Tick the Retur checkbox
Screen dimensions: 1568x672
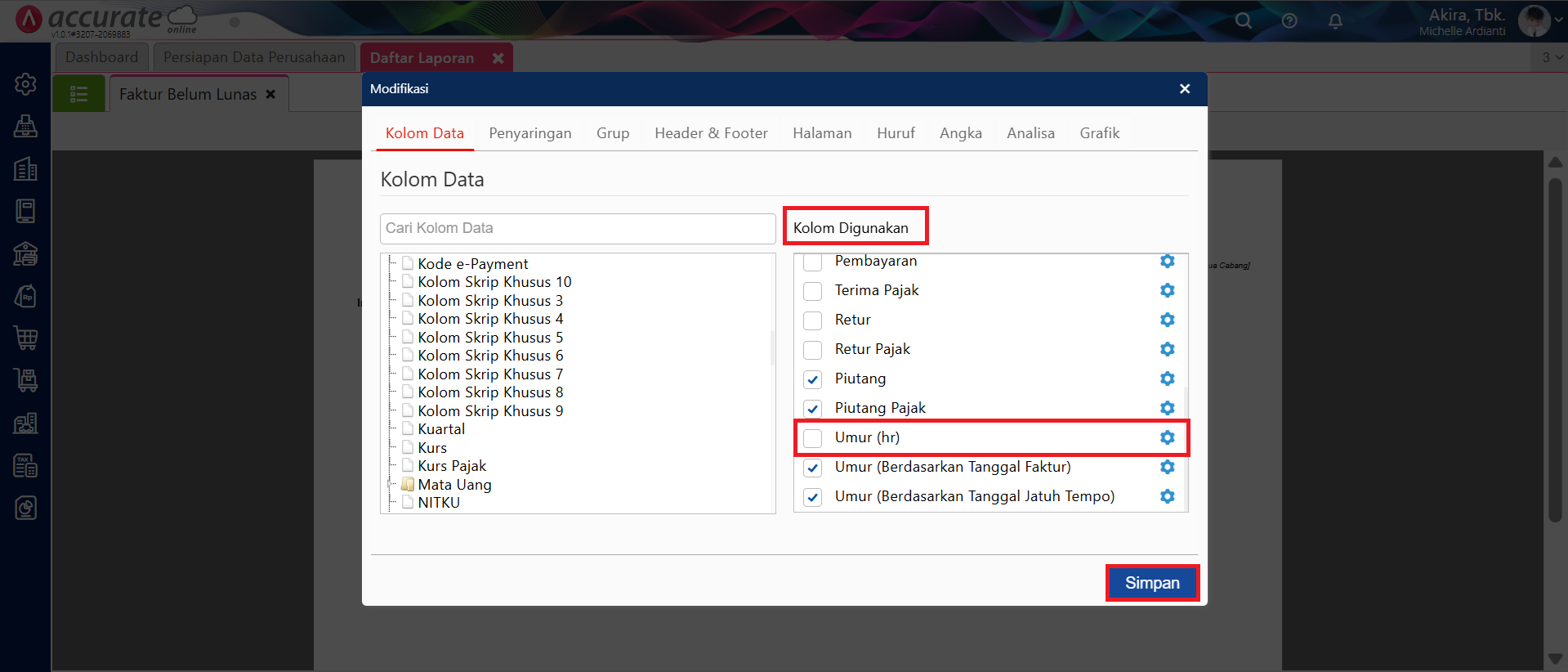812,320
